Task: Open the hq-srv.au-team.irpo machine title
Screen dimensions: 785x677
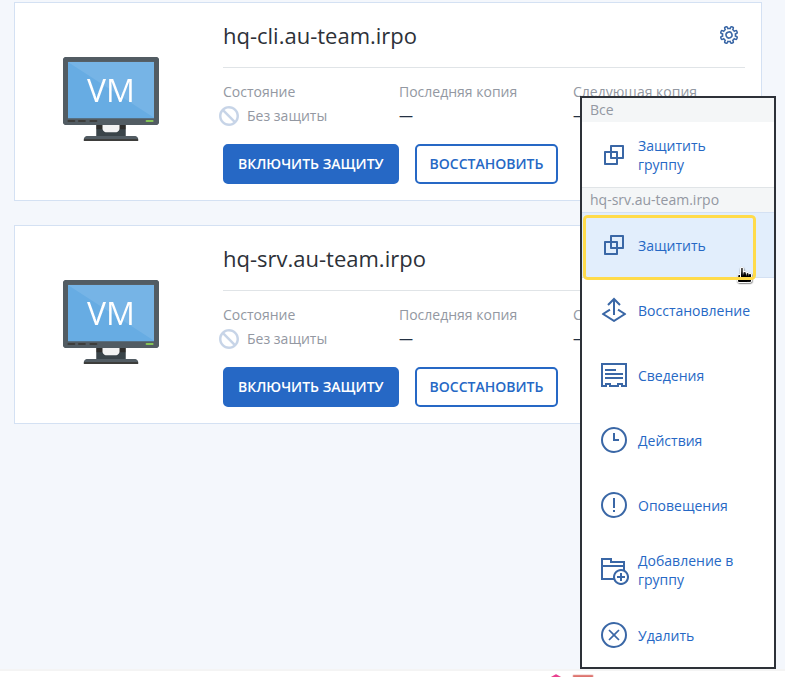Action: click(x=324, y=259)
